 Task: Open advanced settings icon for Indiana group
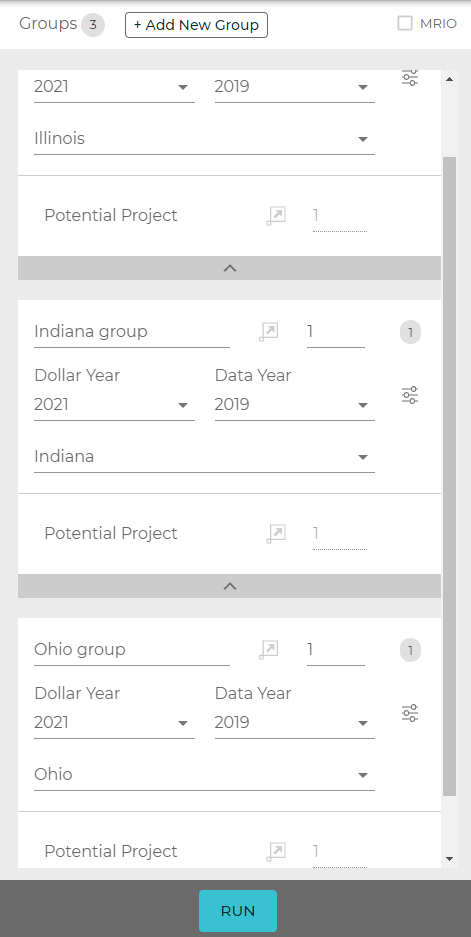[x=409, y=395]
